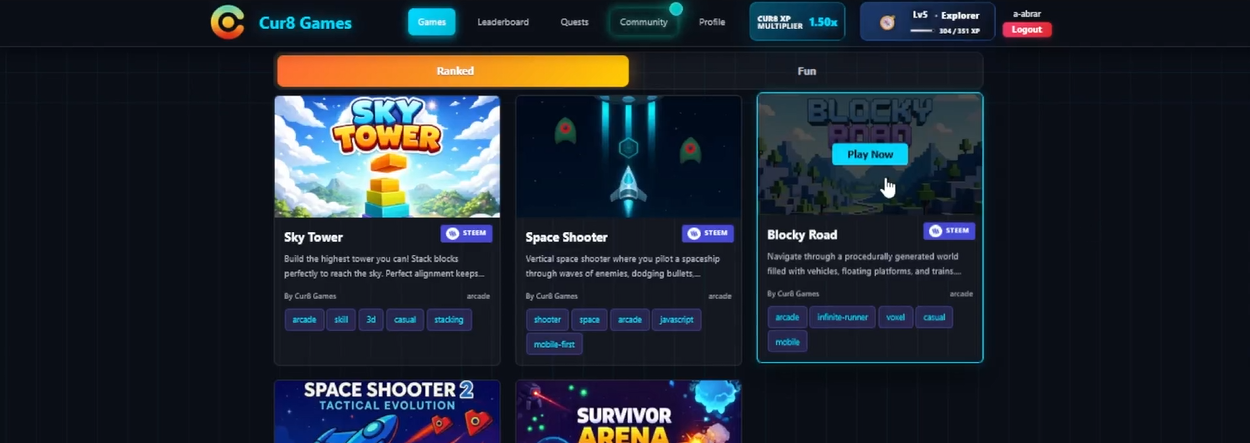Click the Cur8 Games logo icon

tap(227, 22)
